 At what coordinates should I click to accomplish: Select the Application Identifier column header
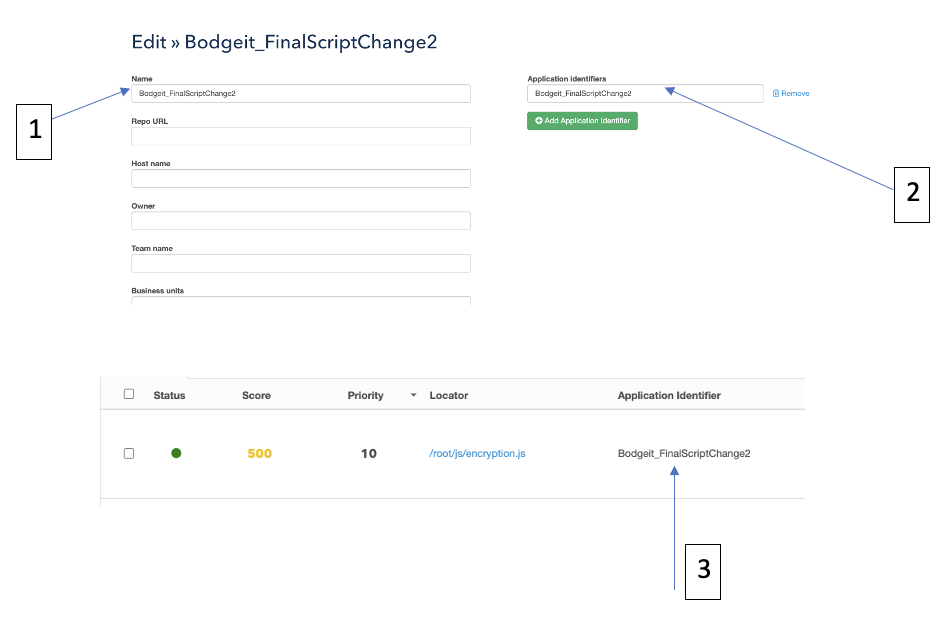coord(669,395)
